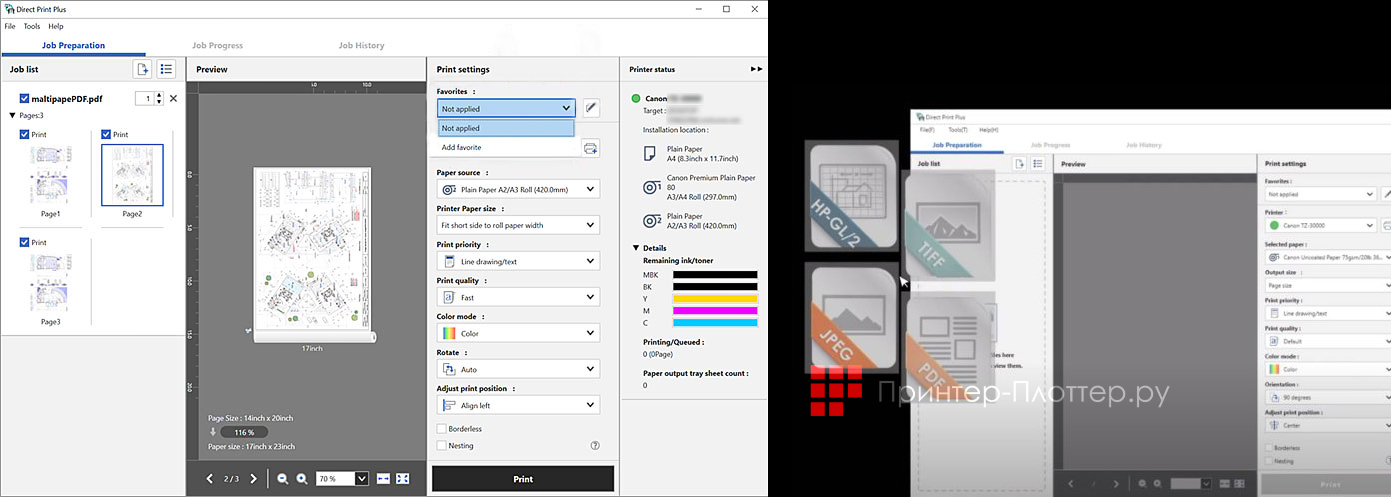Zoom in the preview with the magnifier
Viewport: 1391px width, 497px height.
301,479
